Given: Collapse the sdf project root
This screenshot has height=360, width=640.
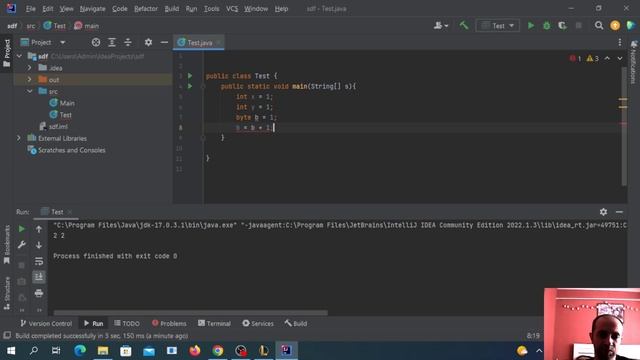Looking at the screenshot, I should pos(19,56).
